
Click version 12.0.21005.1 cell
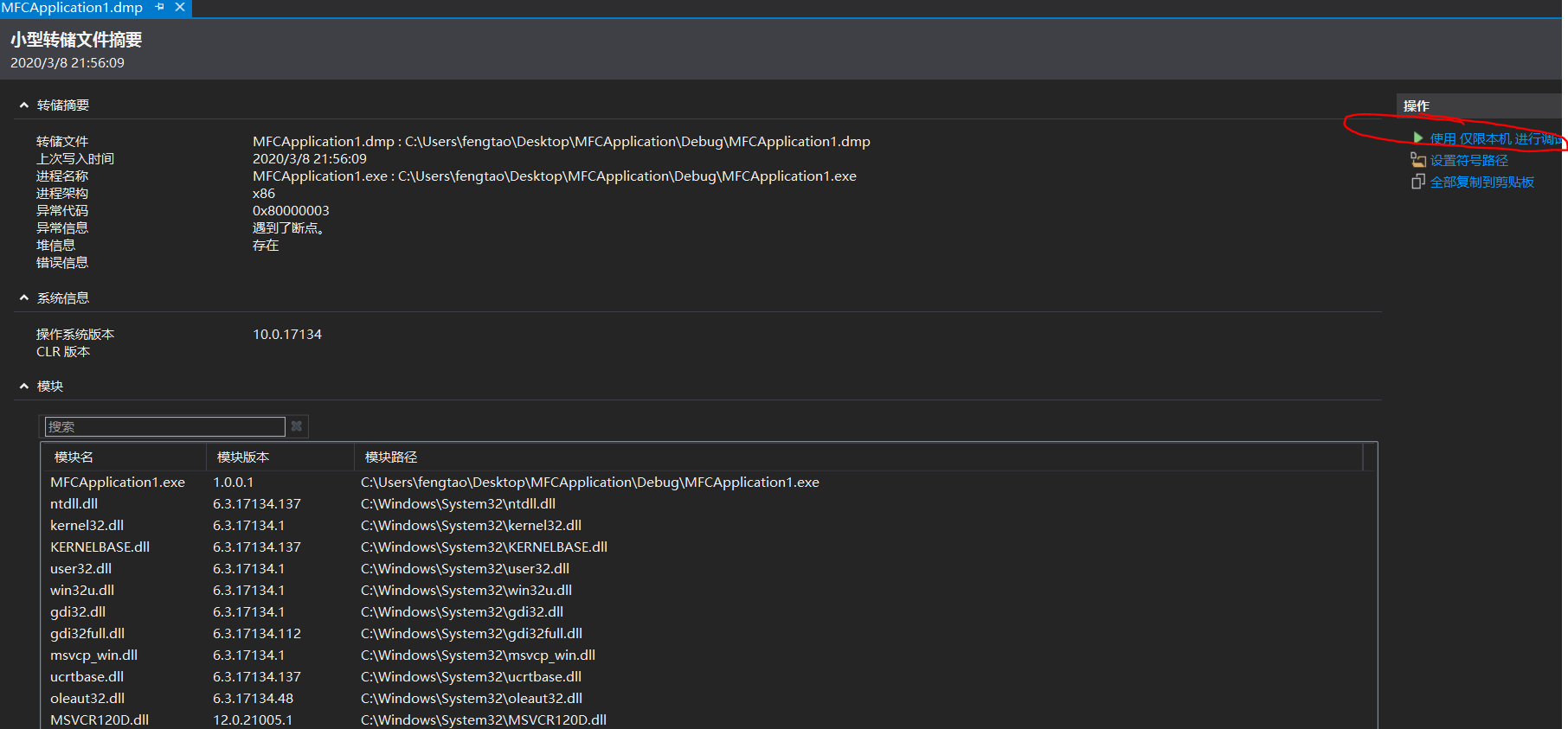253,719
